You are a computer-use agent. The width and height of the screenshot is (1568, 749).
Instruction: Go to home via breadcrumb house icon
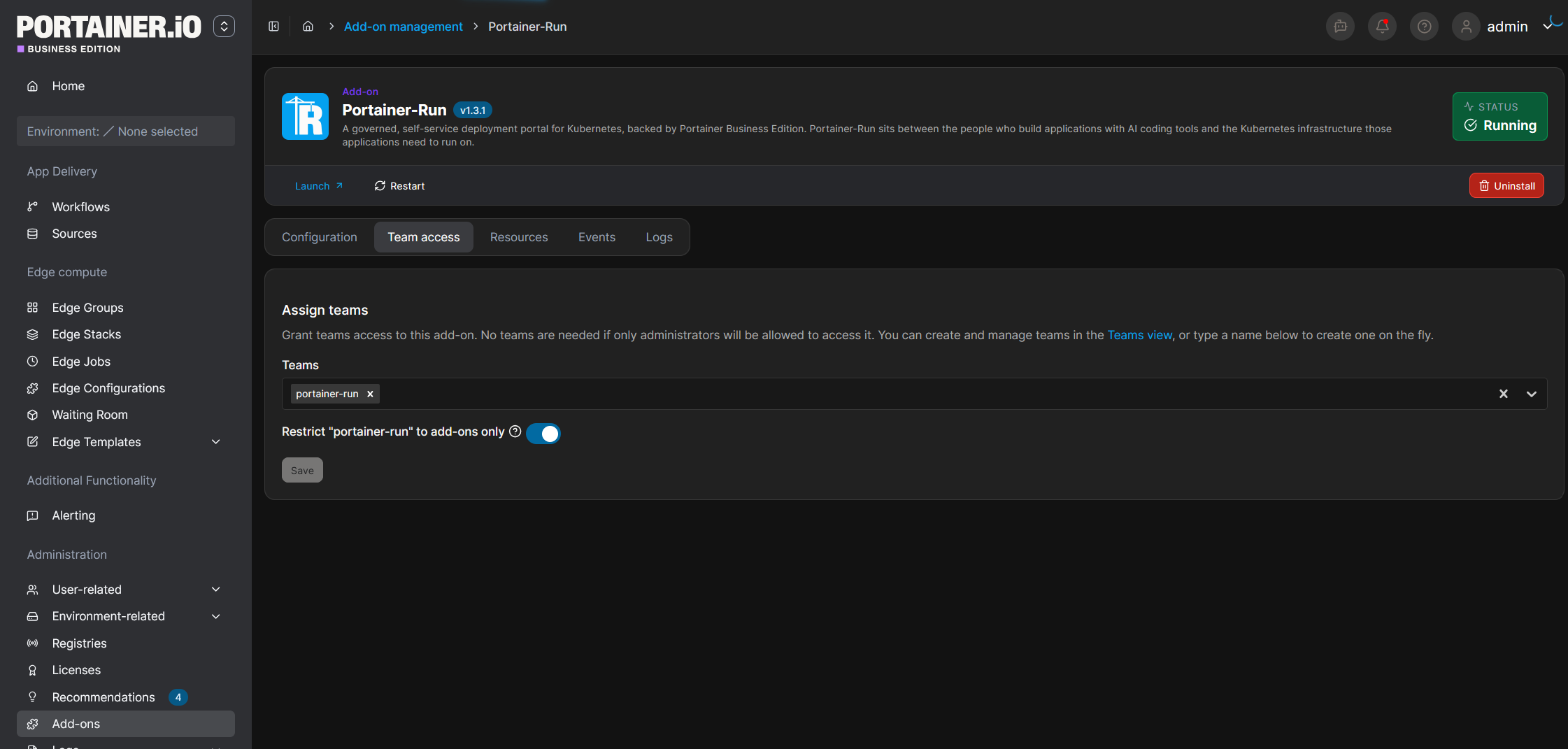click(308, 27)
